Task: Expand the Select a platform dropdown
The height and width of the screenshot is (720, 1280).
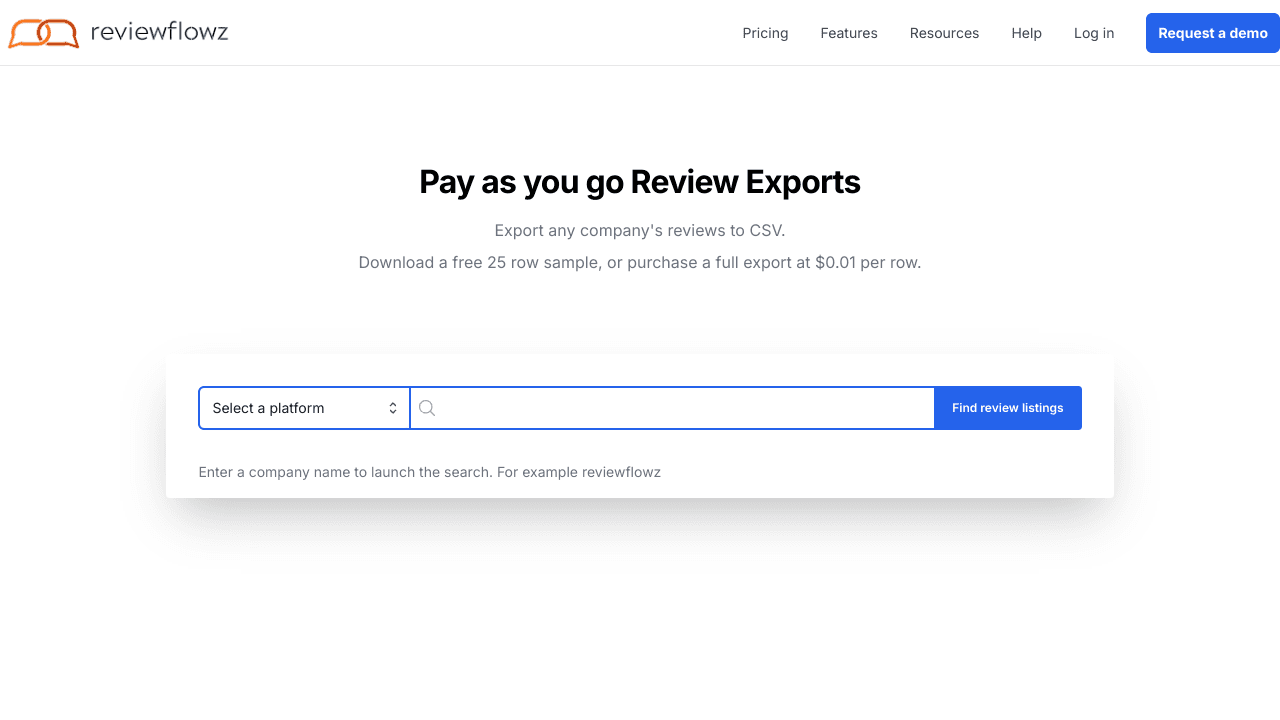Action: click(304, 408)
